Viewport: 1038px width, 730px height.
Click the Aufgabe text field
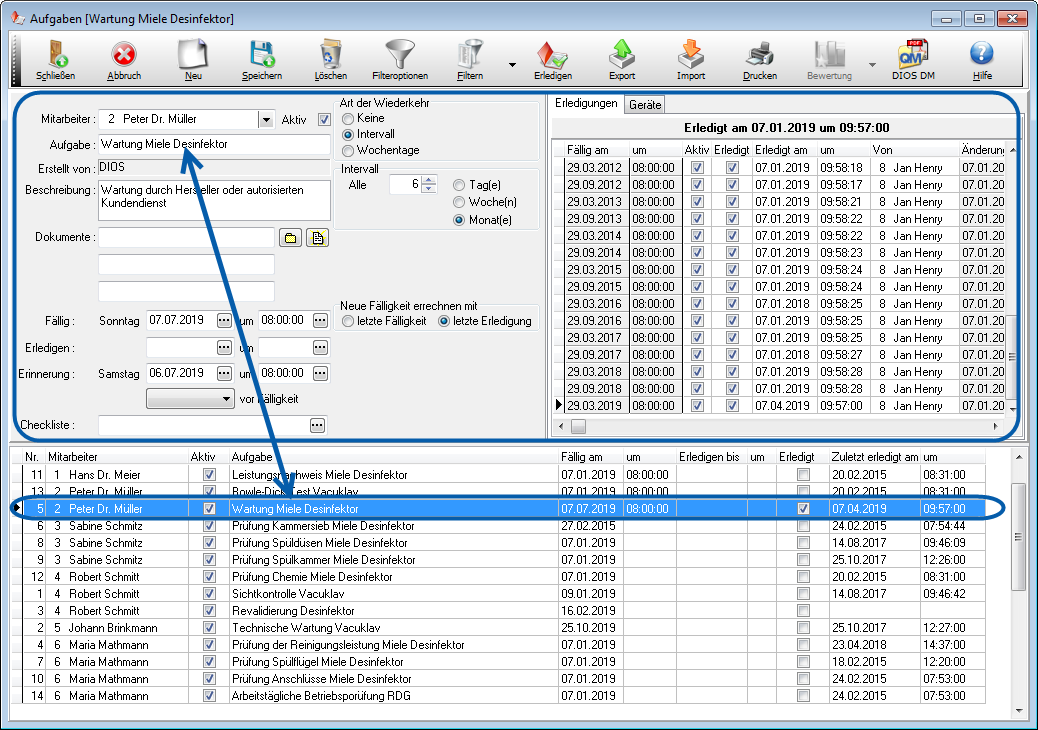pyautogui.click(x=214, y=144)
